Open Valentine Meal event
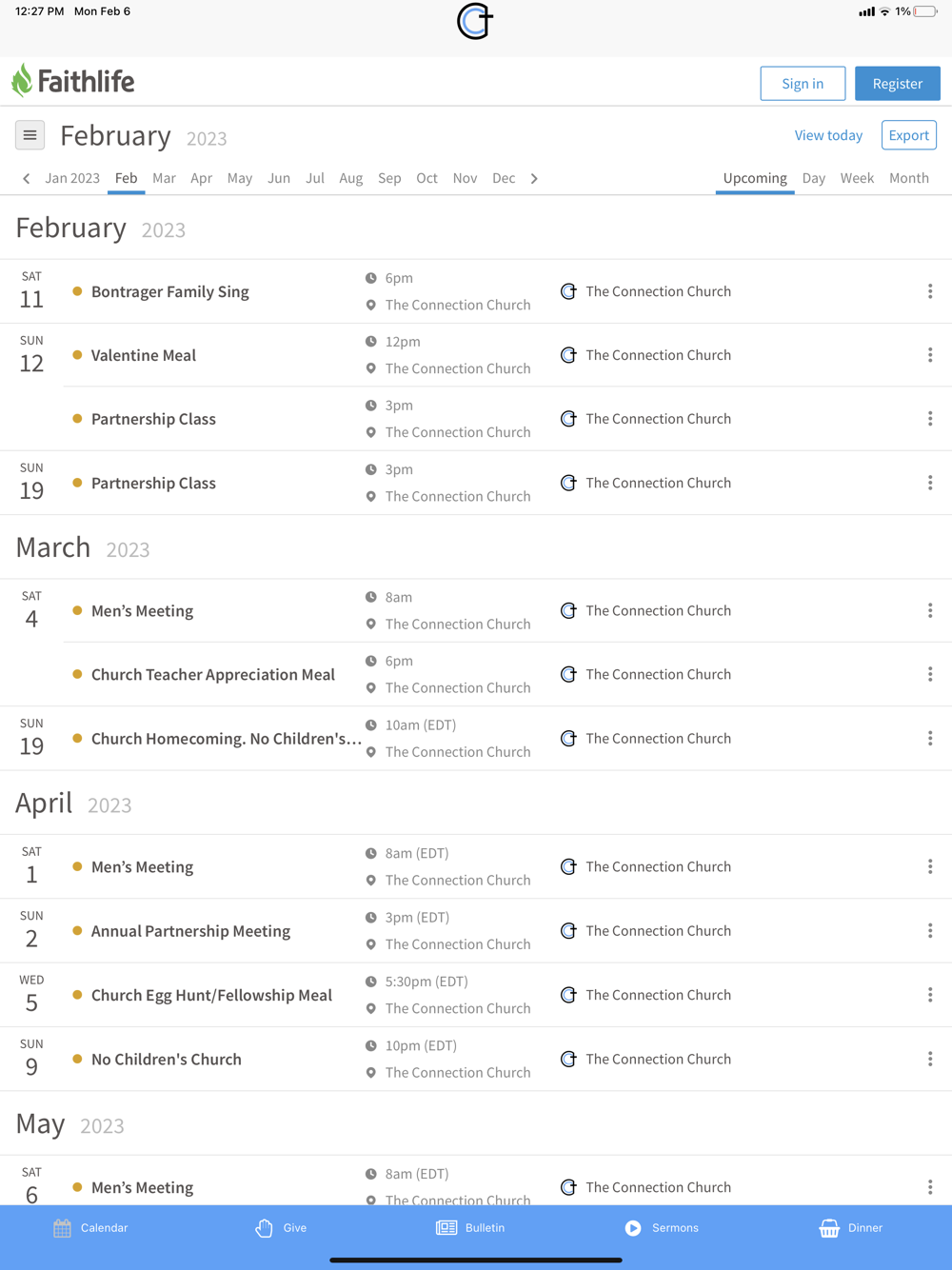Screen dimensions: 952x1270 144,355
